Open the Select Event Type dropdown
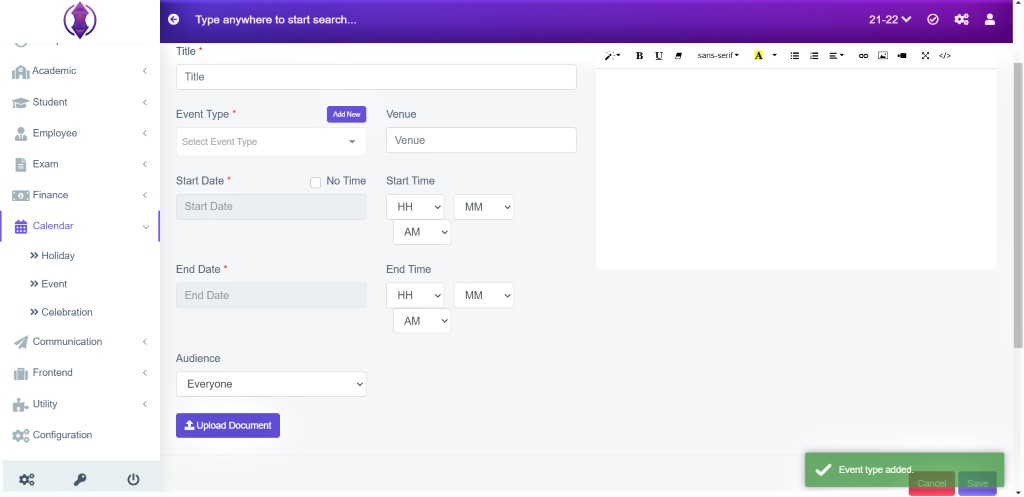 [271, 142]
